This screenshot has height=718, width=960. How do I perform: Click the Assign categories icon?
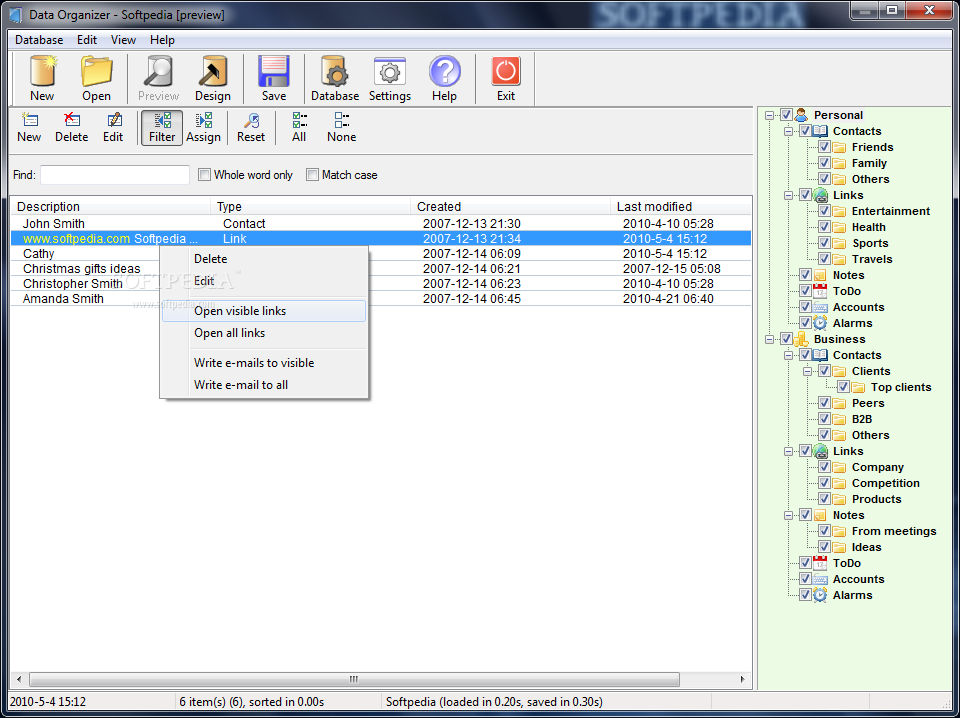point(203,127)
